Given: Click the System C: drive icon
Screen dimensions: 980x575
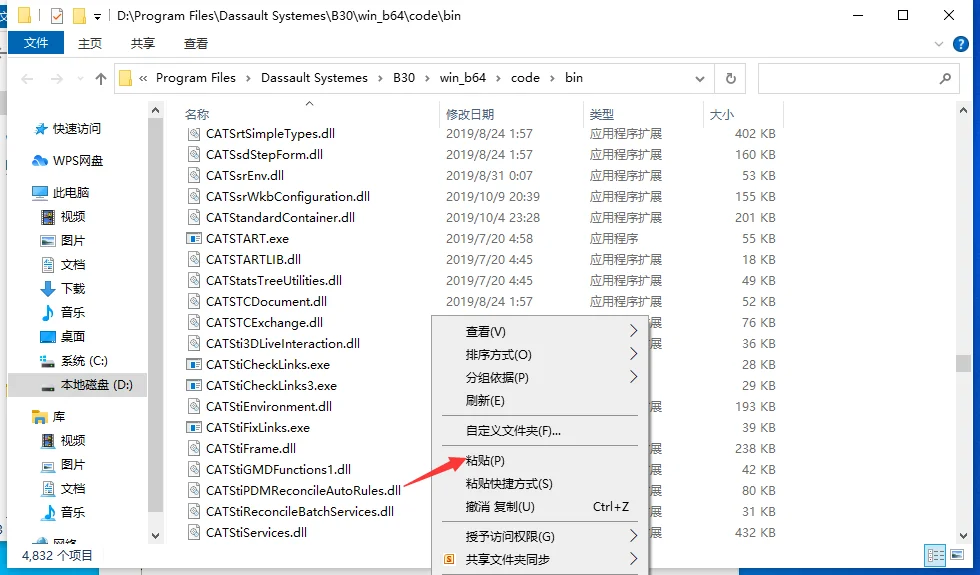Looking at the screenshot, I should pyautogui.click(x=48, y=361).
